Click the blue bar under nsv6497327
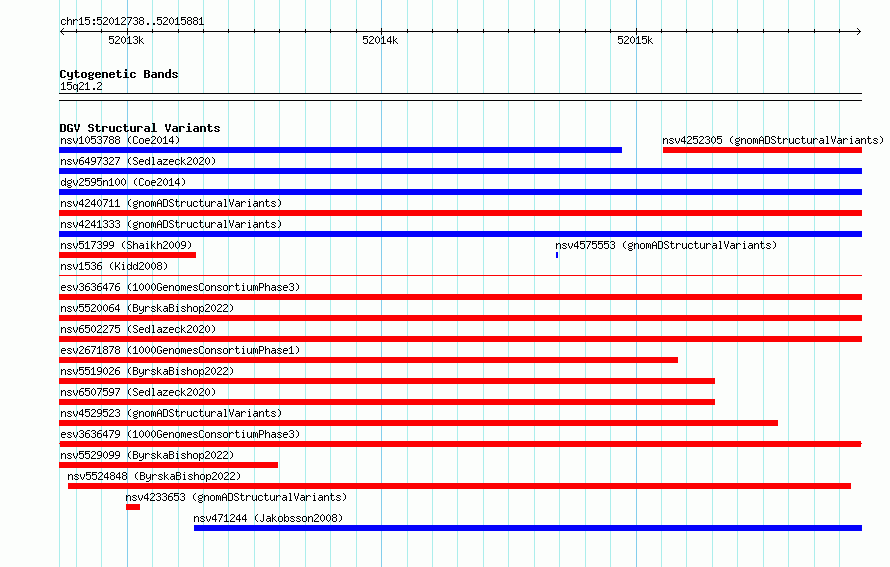 (x=460, y=171)
